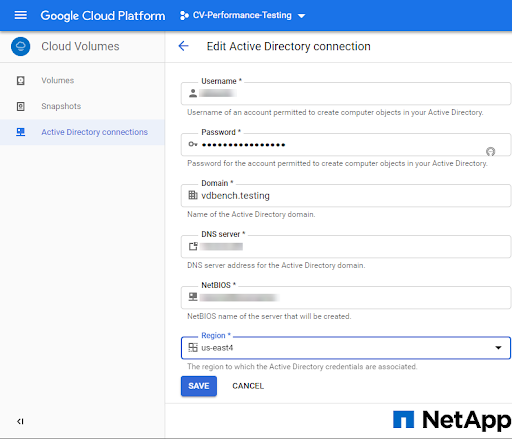Viewport: 512px width, 439px height.
Task: Click the computer icon in NetBIOS field
Action: coord(193,297)
